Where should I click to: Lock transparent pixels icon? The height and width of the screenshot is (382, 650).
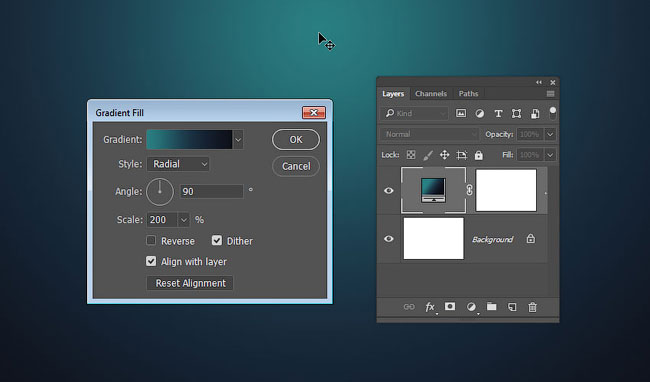point(411,155)
